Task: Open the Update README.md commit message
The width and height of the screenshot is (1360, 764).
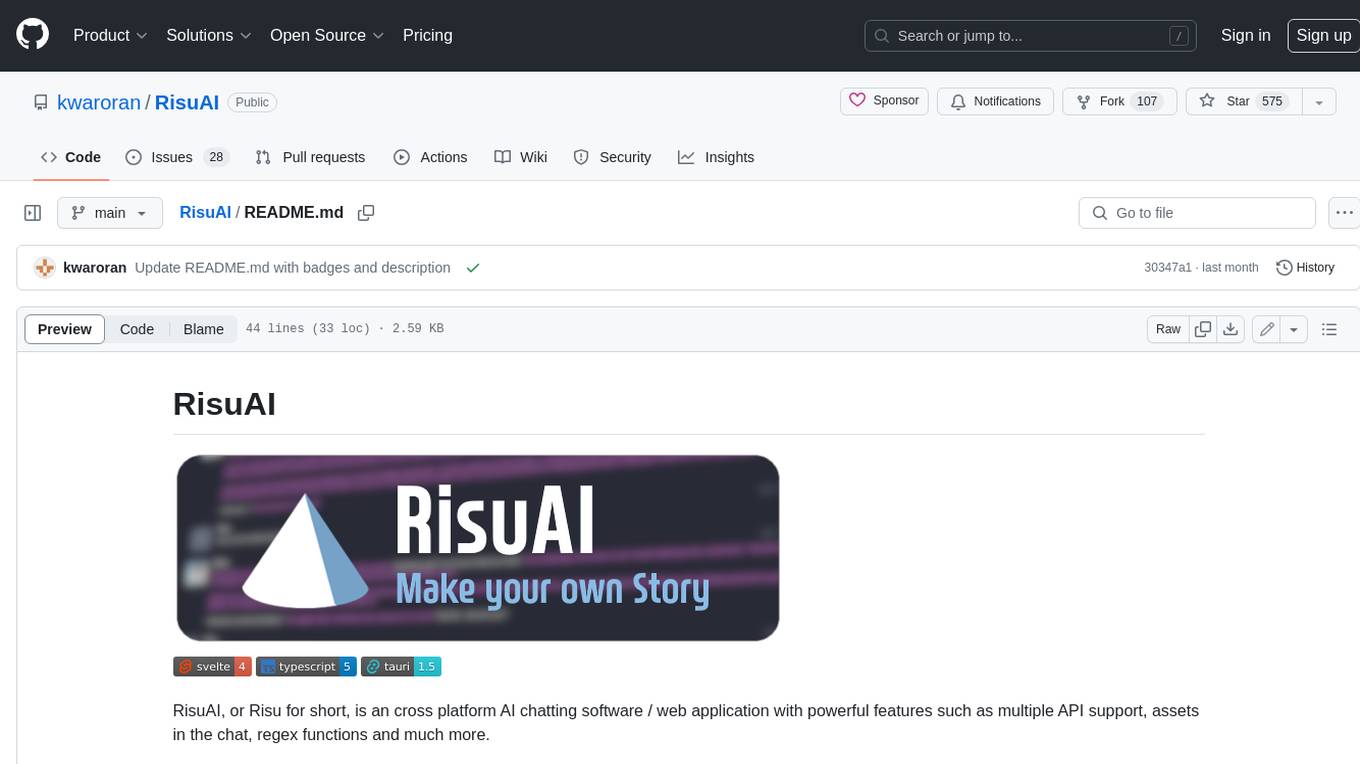Action: (292, 268)
